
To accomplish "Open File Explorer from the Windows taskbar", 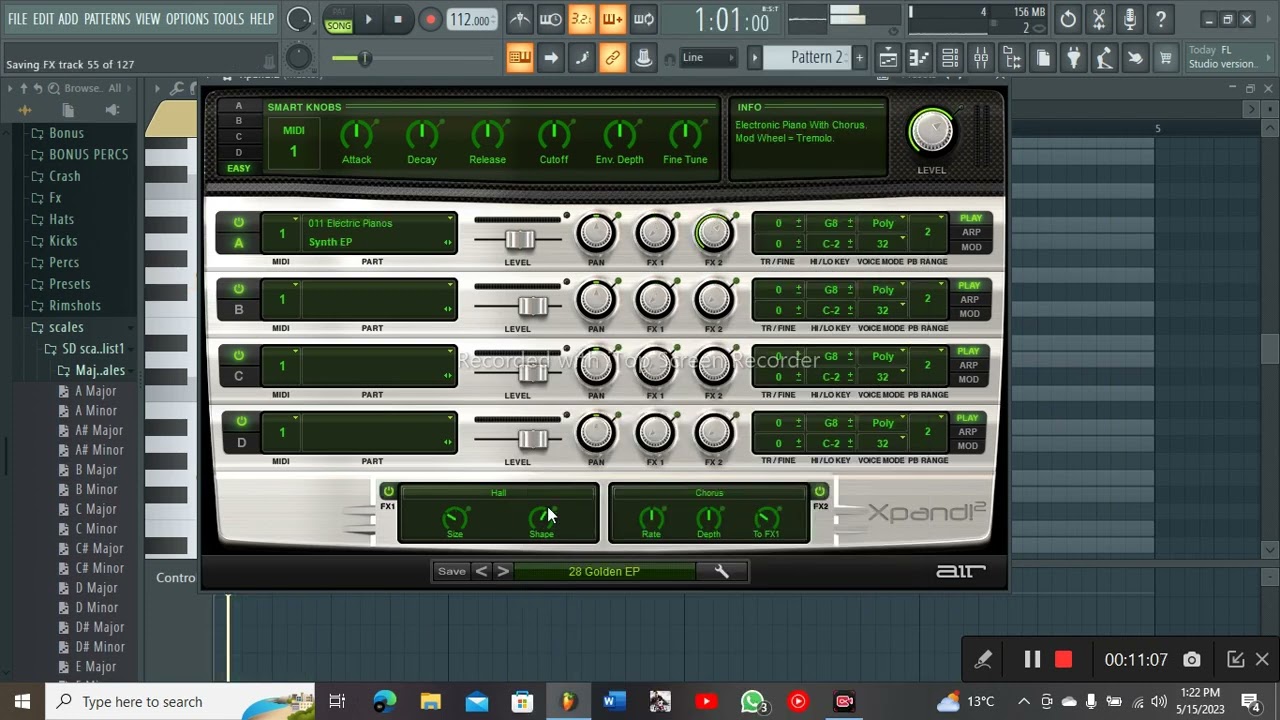I will (x=430, y=701).
